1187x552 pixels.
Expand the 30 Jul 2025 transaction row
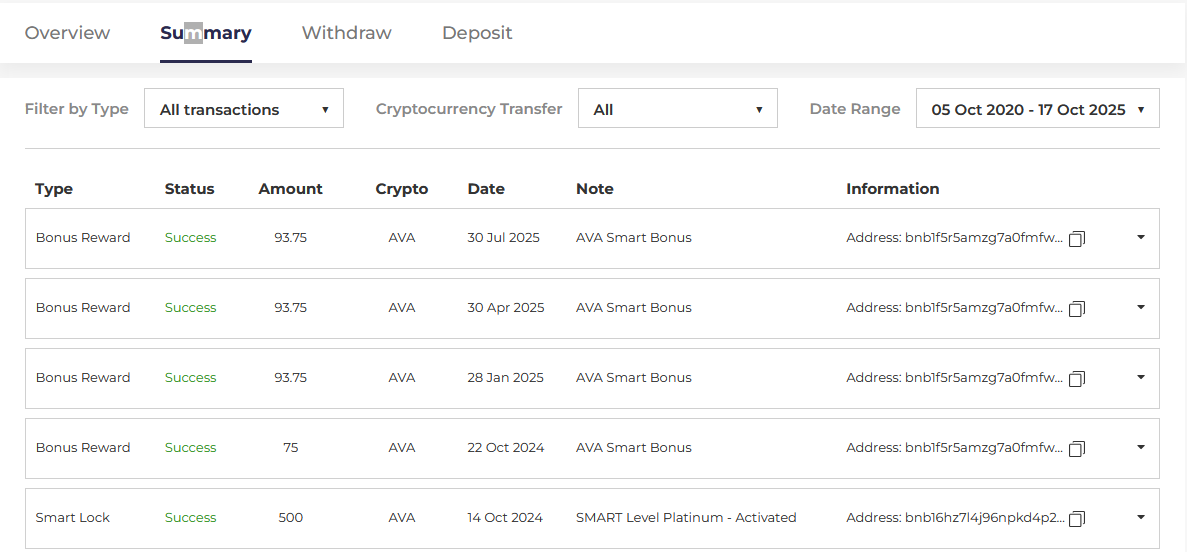1141,237
